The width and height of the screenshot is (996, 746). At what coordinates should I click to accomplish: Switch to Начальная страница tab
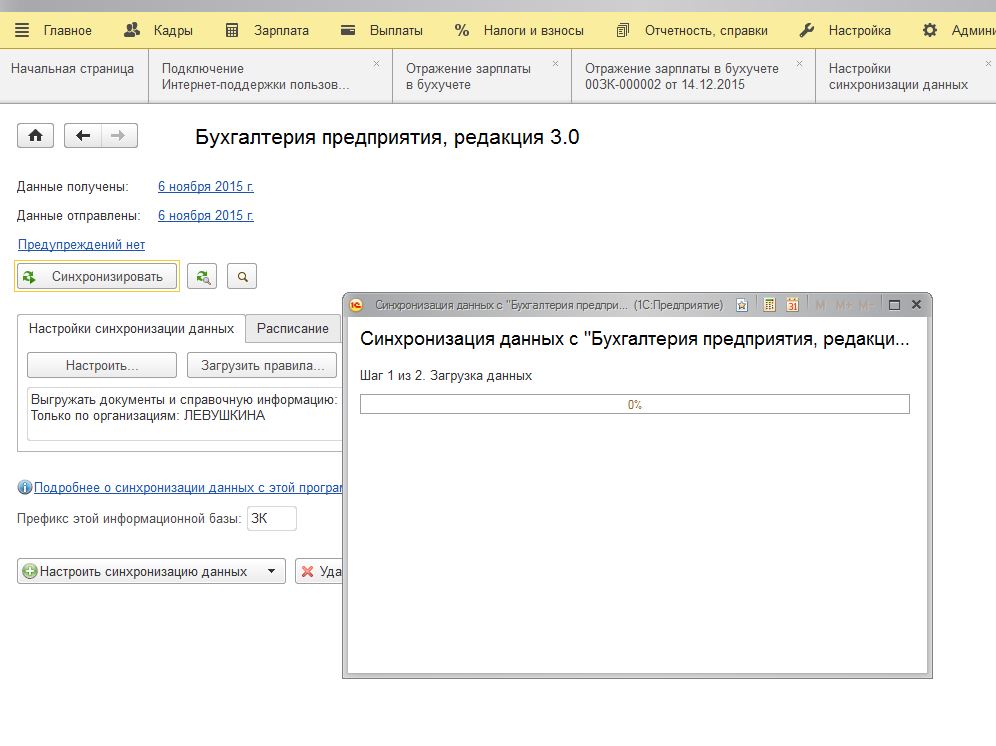[72, 69]
